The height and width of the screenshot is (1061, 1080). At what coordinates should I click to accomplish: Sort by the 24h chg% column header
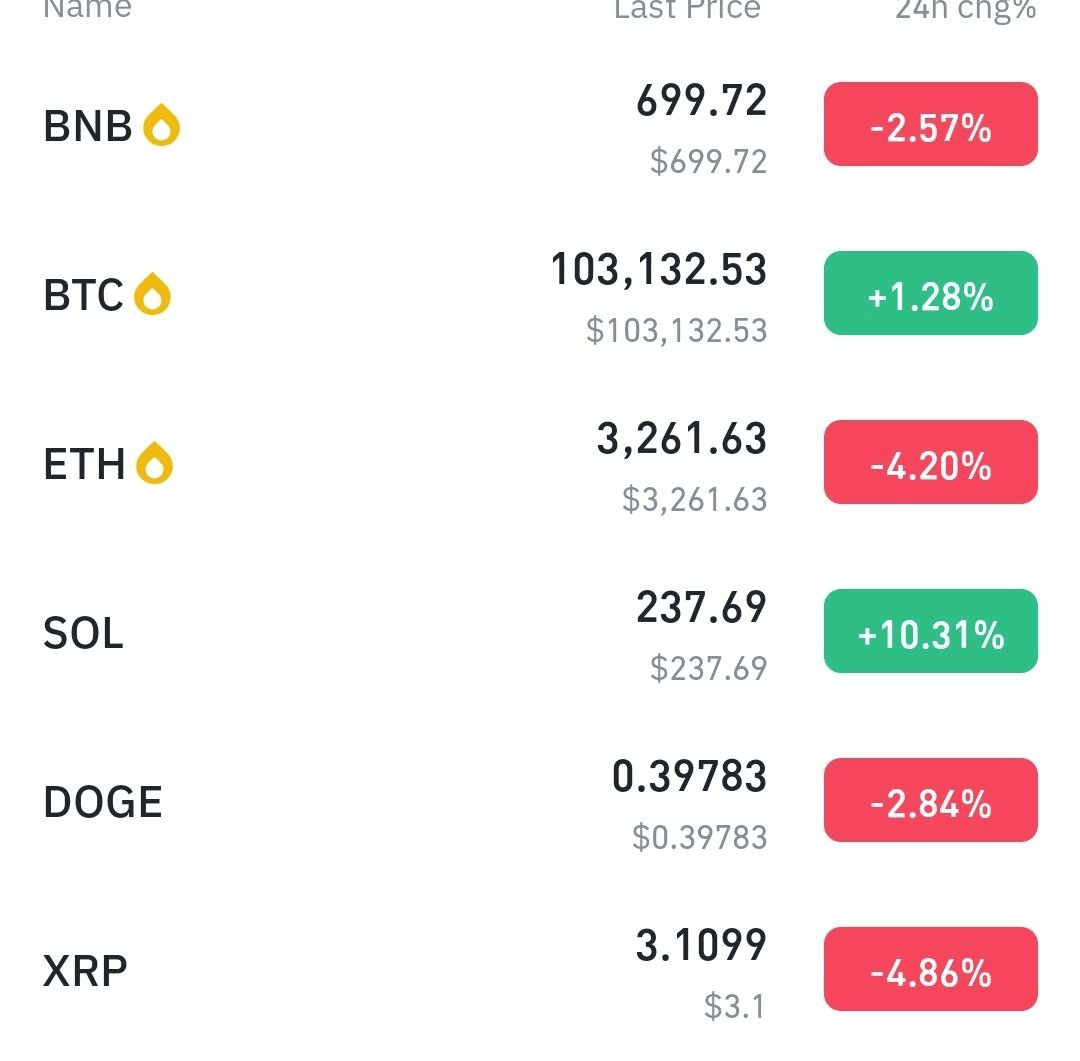click(x=966, y=10)
